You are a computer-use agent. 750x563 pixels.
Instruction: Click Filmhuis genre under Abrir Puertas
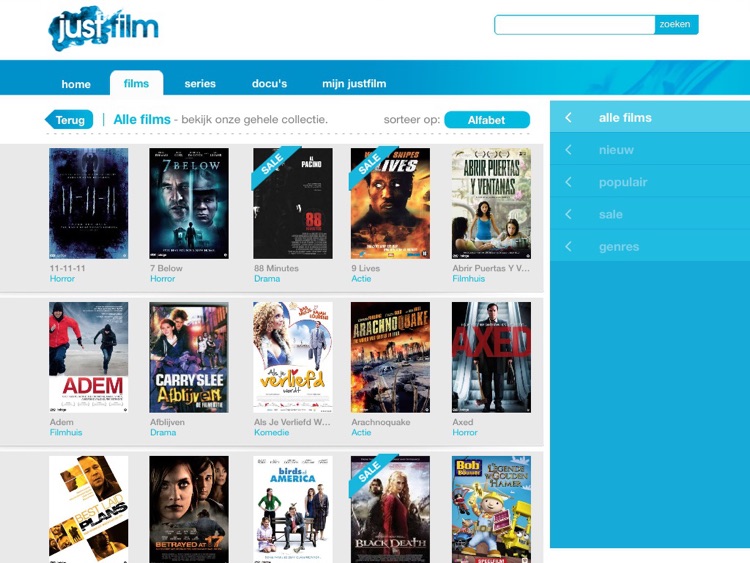pyautogui.click(x=468, y=279)
